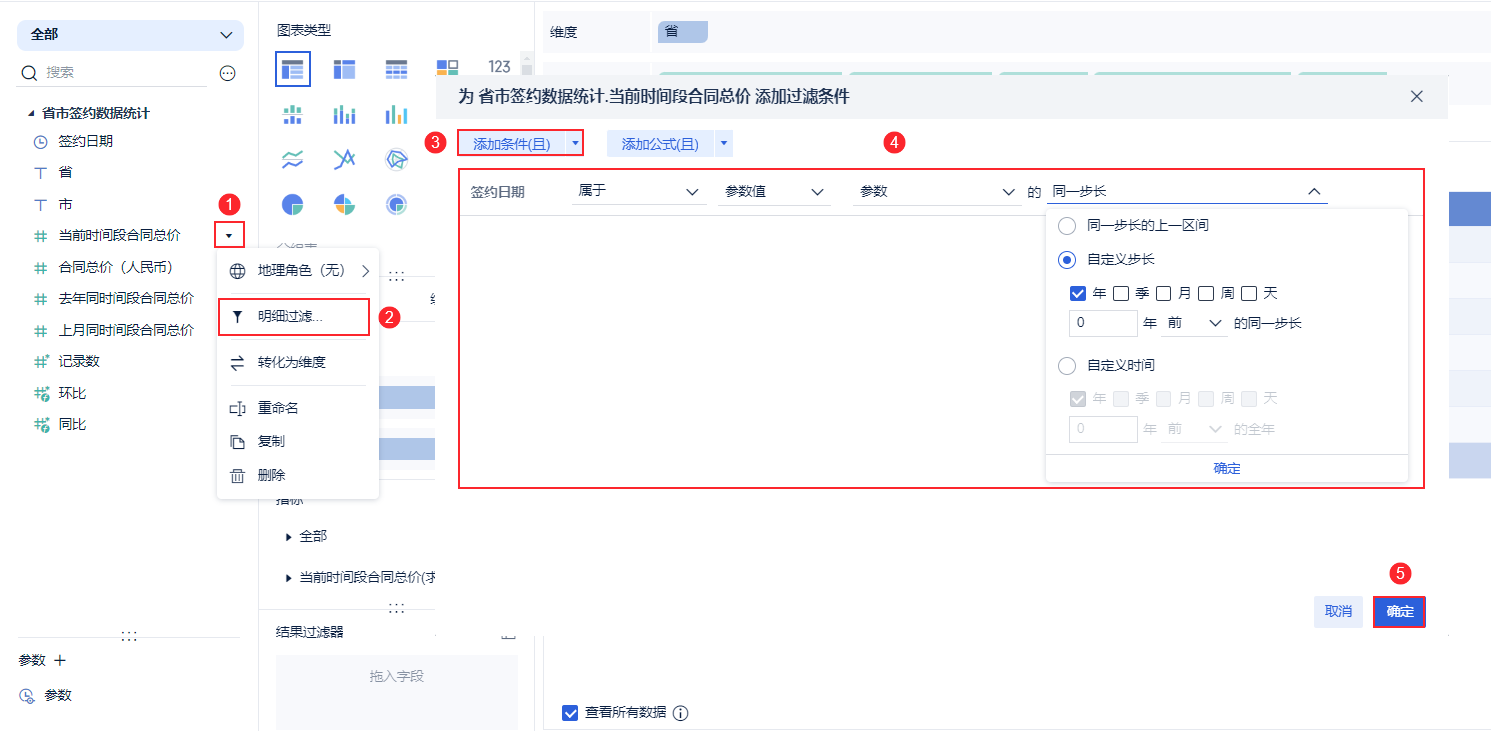This screenshot has height=731, width=1491.
Task: Select the pie chart type icon
Action: coord(292,204)
